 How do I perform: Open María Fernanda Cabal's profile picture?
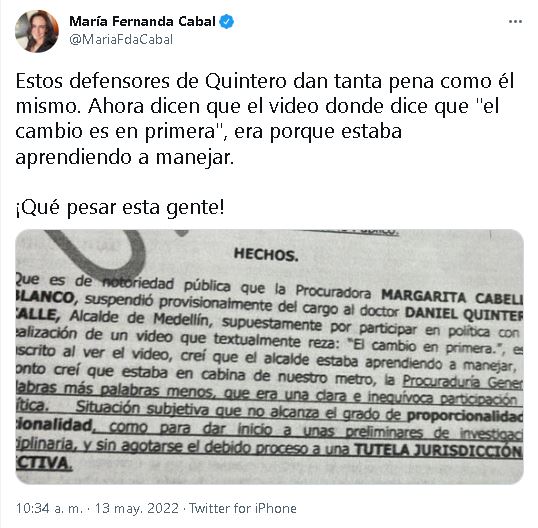pyautogui.click(x=37, y=31)
